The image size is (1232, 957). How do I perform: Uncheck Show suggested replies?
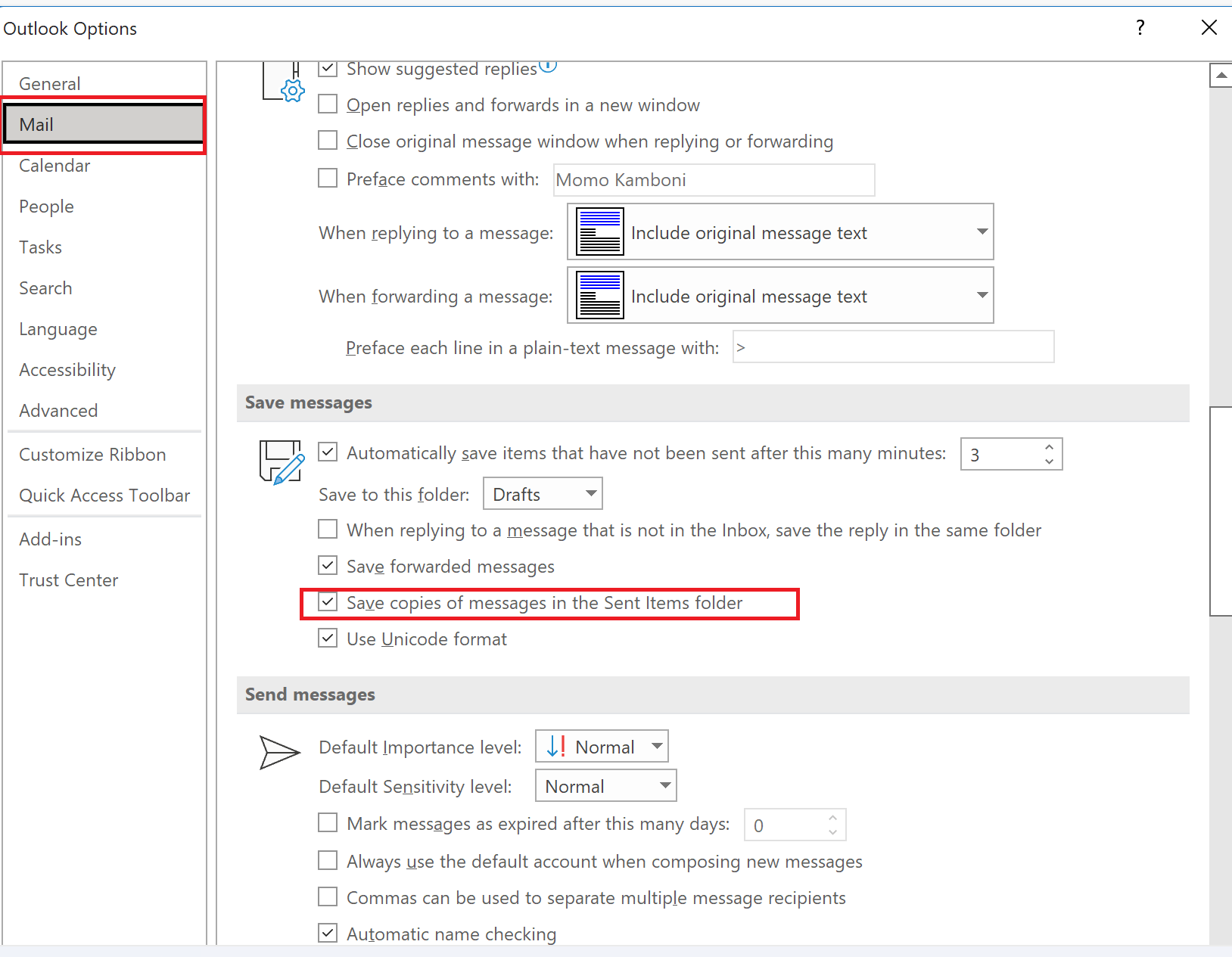pos(328,68)
